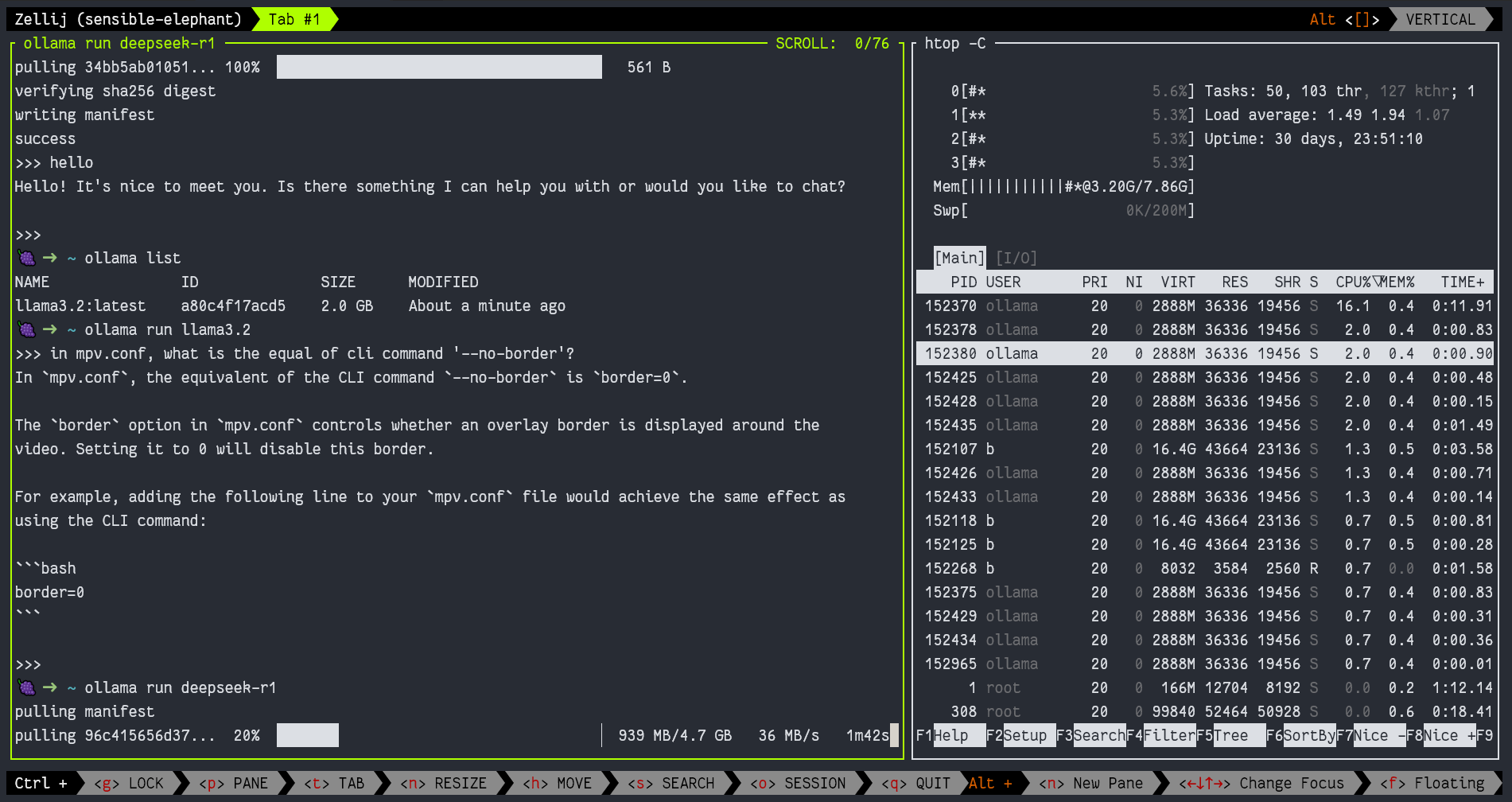The width and height of the screenshot is (1512, 802).
Task: Toggle F5 Tree view in htop
Action: pos(1230,735)
